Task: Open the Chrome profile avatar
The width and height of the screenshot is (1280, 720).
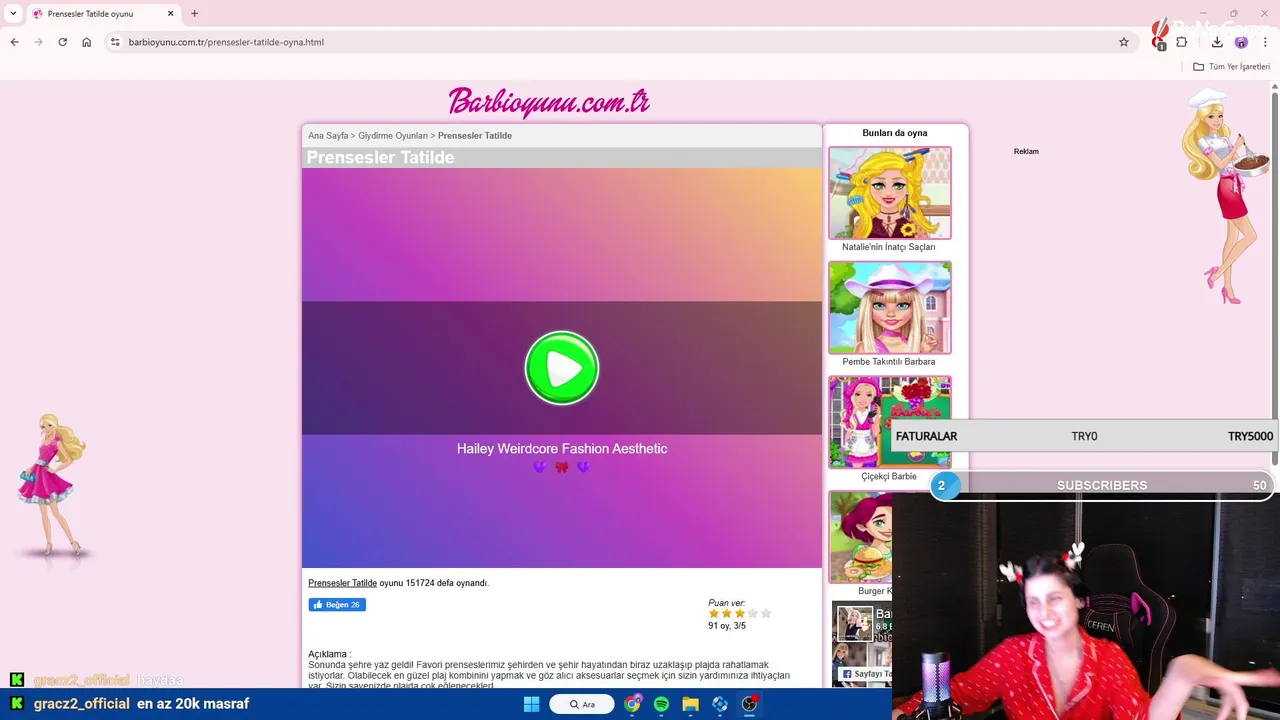Action: click(x=1241, y=42)
